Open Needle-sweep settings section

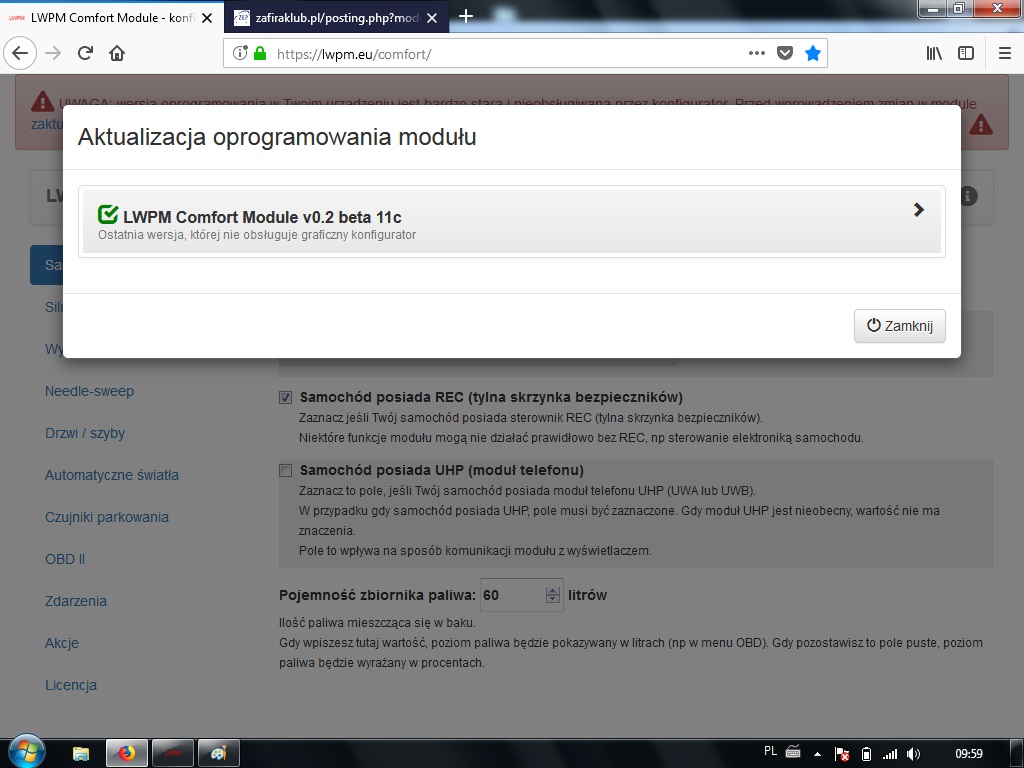(89, 391)
